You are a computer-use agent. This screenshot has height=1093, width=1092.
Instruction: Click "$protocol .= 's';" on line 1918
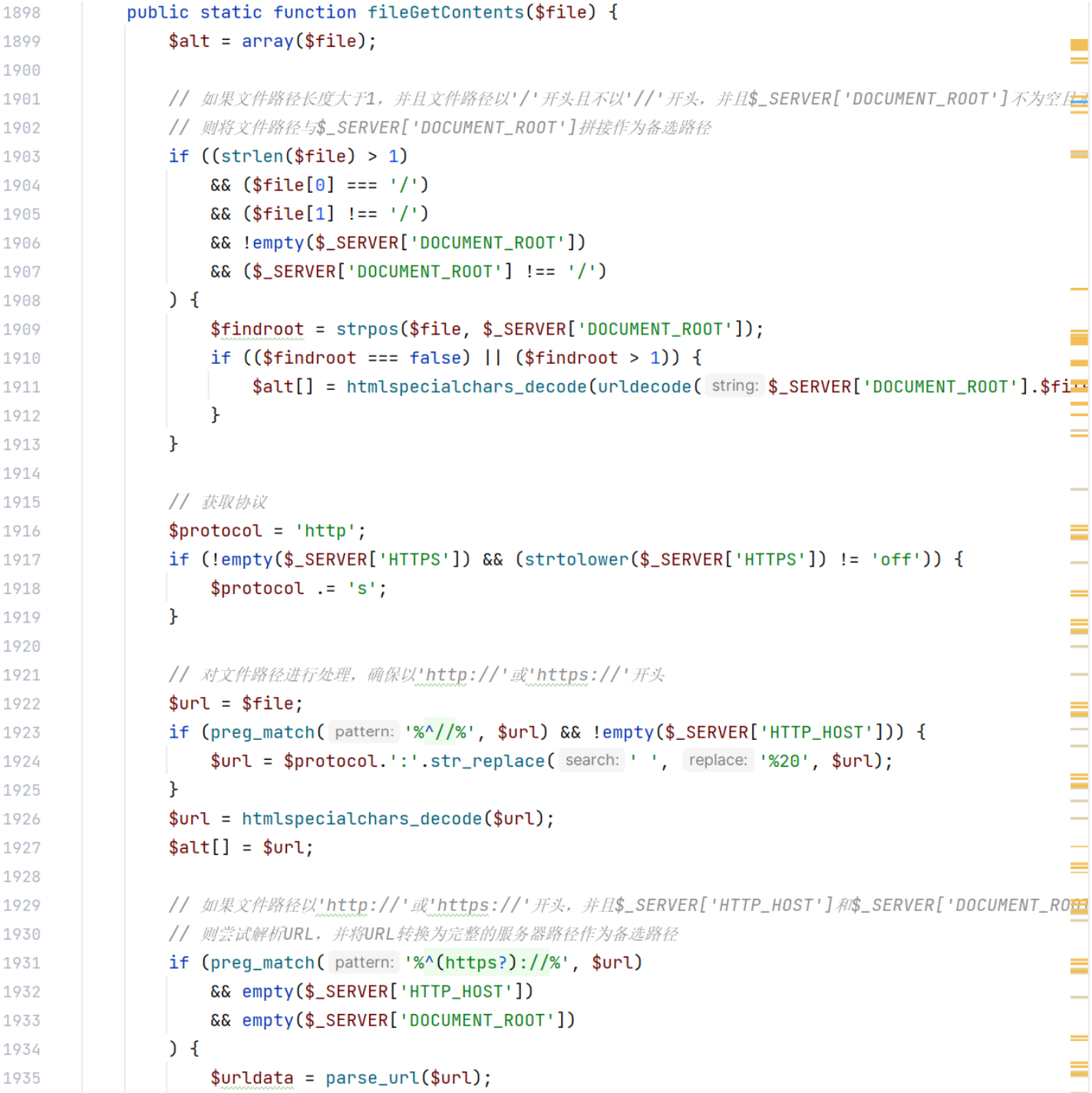(299, 589)
